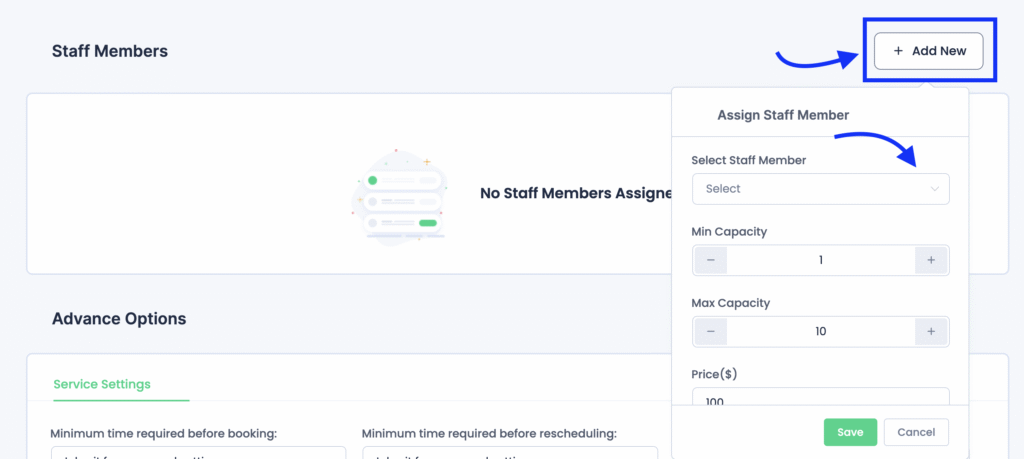Increase Max Capacity with plus icon
The image size is (1024, 459).
[x=931, y=332]
